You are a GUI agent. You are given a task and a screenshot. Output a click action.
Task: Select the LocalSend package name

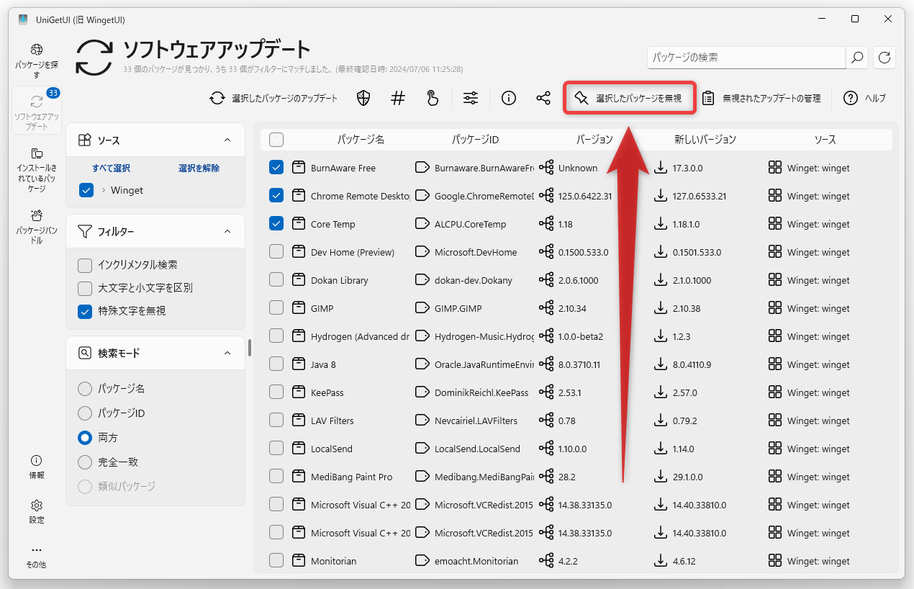(331, 448)
